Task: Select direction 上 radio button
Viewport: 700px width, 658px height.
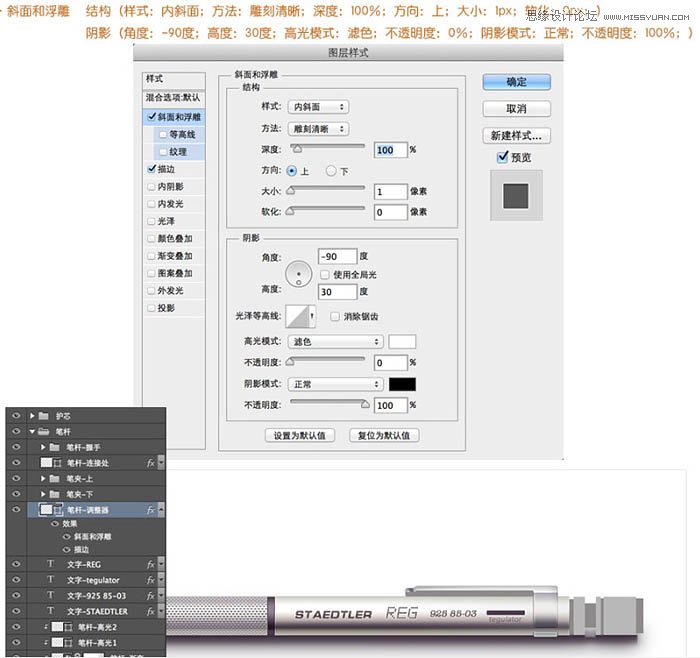Action: 292,171
